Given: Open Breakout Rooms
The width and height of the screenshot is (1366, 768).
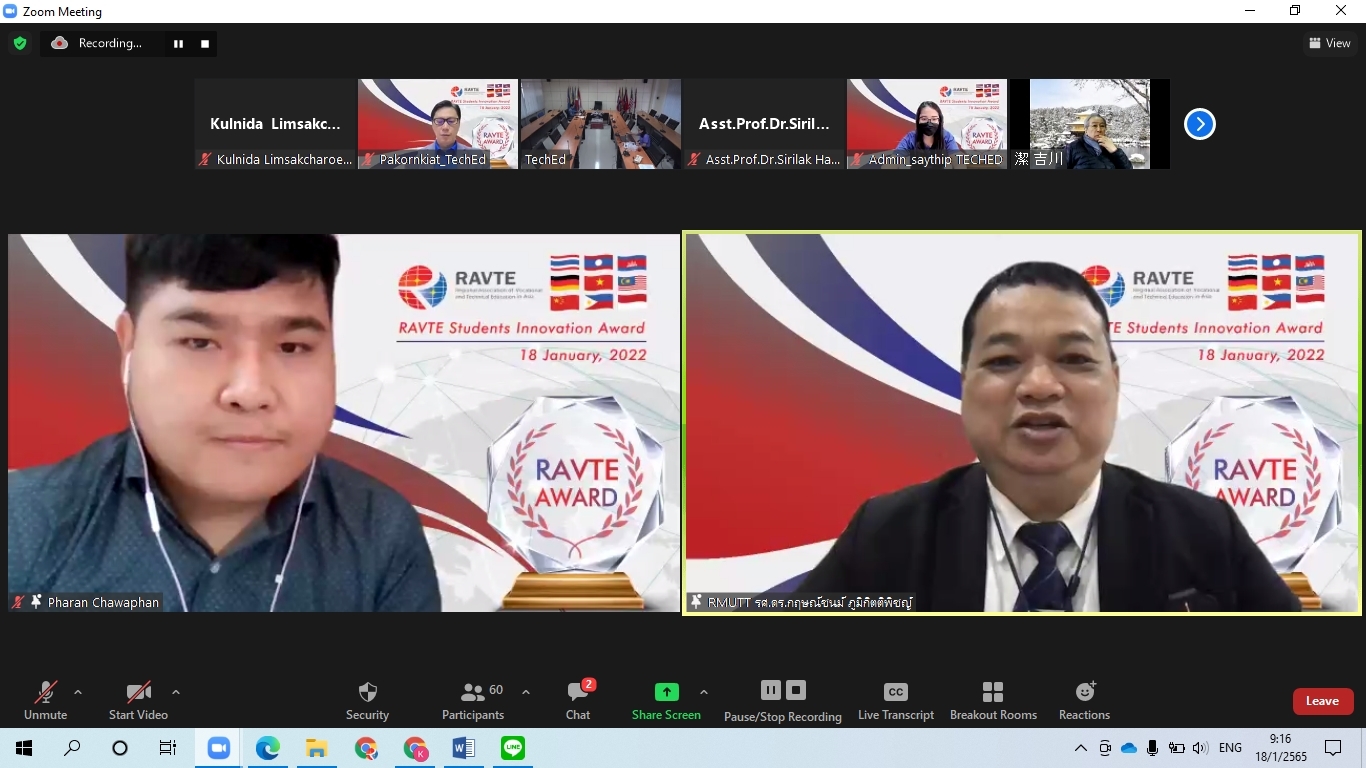Looking at the screenshot, I should point(992,692).
